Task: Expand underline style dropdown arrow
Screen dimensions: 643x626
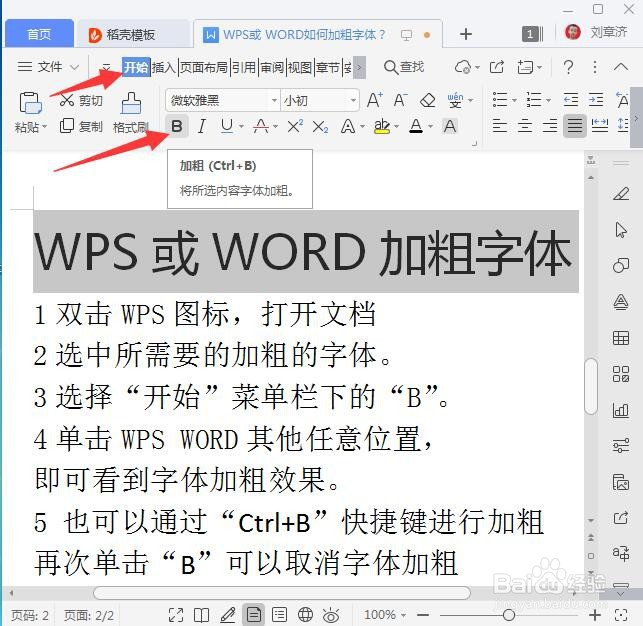Action: click(241, 127)
